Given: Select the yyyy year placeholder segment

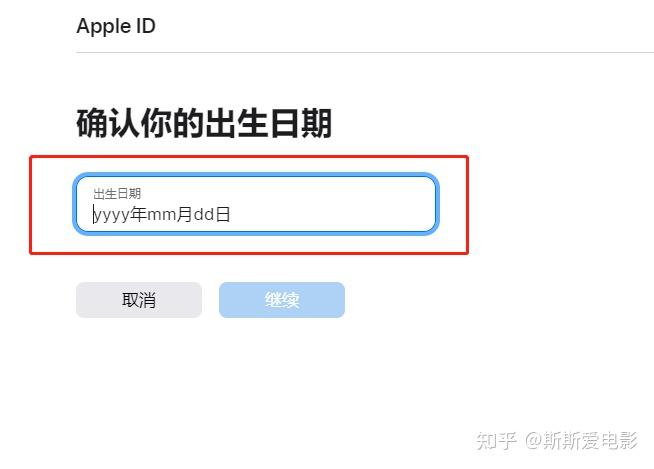Looking at the screenshot, I should pyautogui.click(x=111, y=215).
